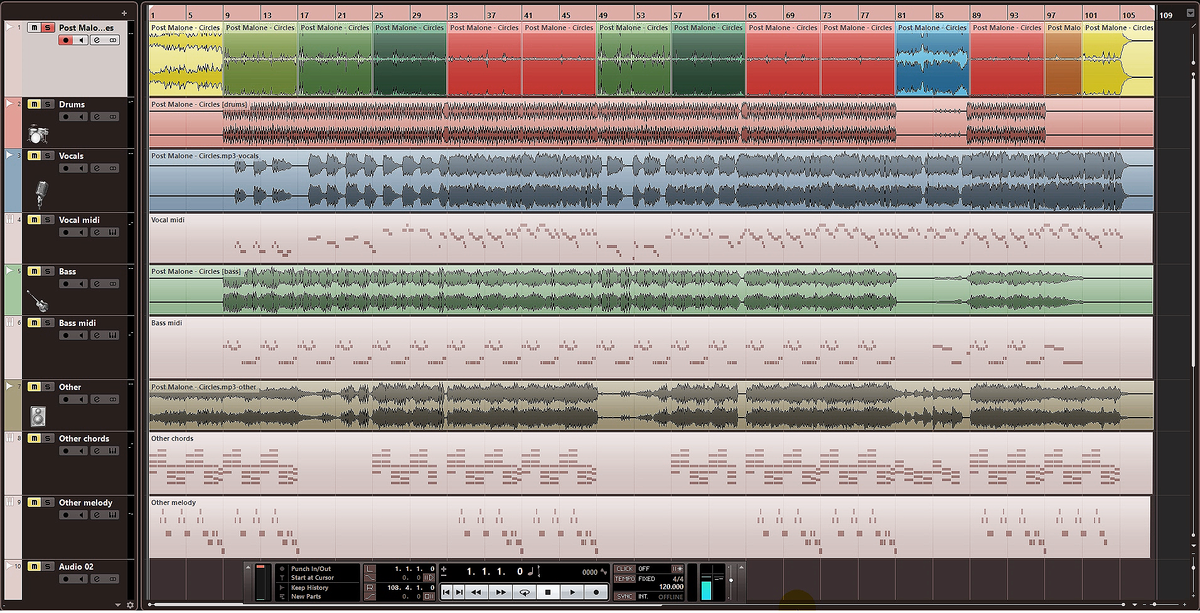Screen dimensions: 1200x613
Task: Click the keys icon on Bass midi track
Action: point(112,335)
